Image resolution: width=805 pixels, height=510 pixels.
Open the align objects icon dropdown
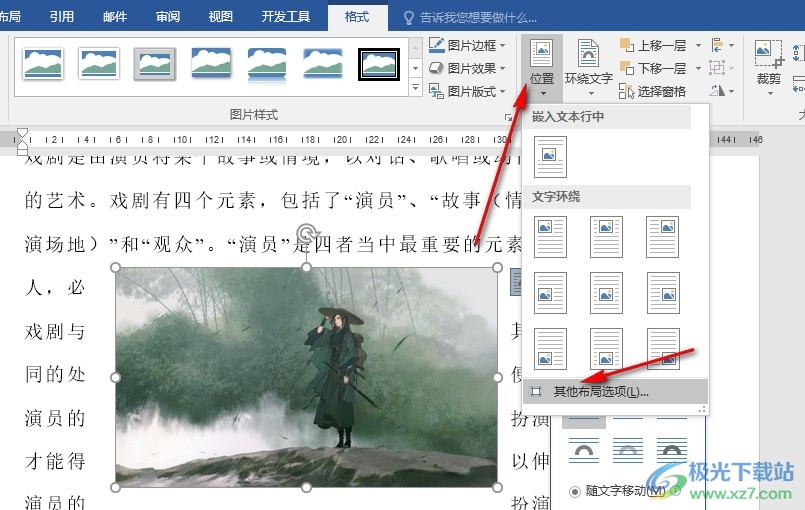722,45
